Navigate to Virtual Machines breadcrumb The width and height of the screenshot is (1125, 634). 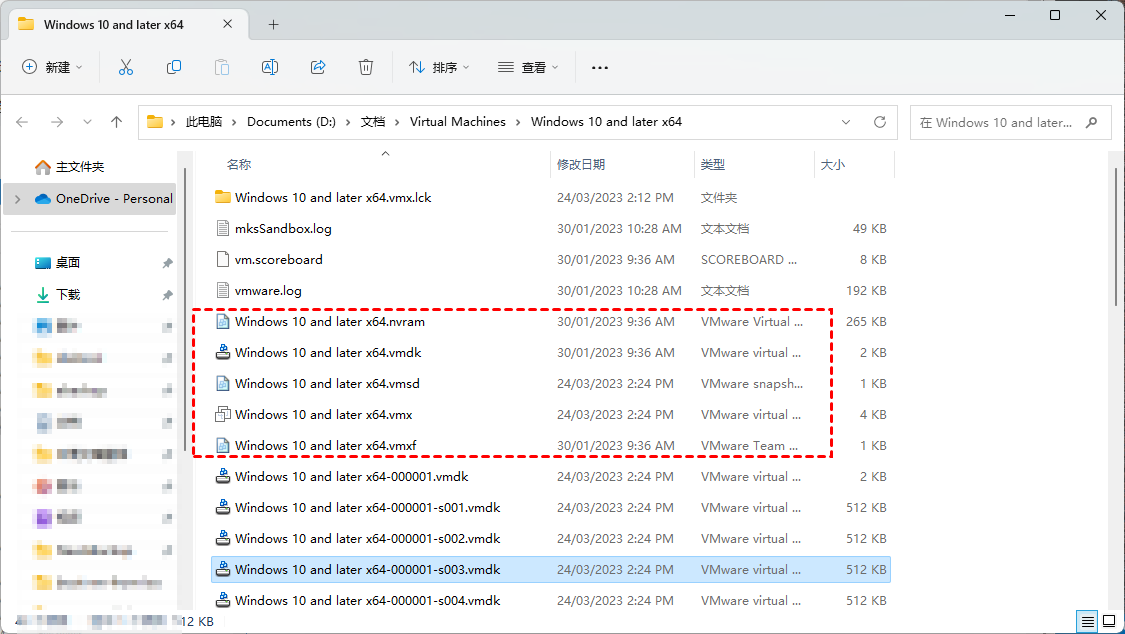(458, 122)
